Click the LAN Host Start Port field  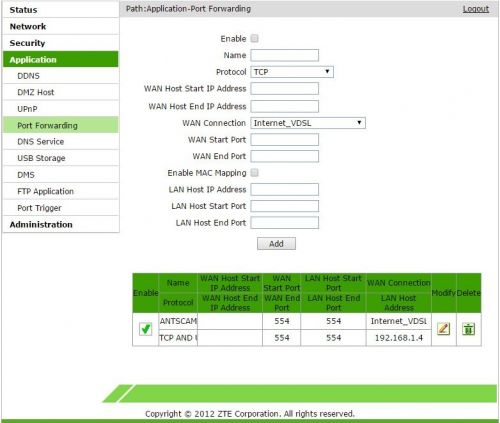[285, 206]
